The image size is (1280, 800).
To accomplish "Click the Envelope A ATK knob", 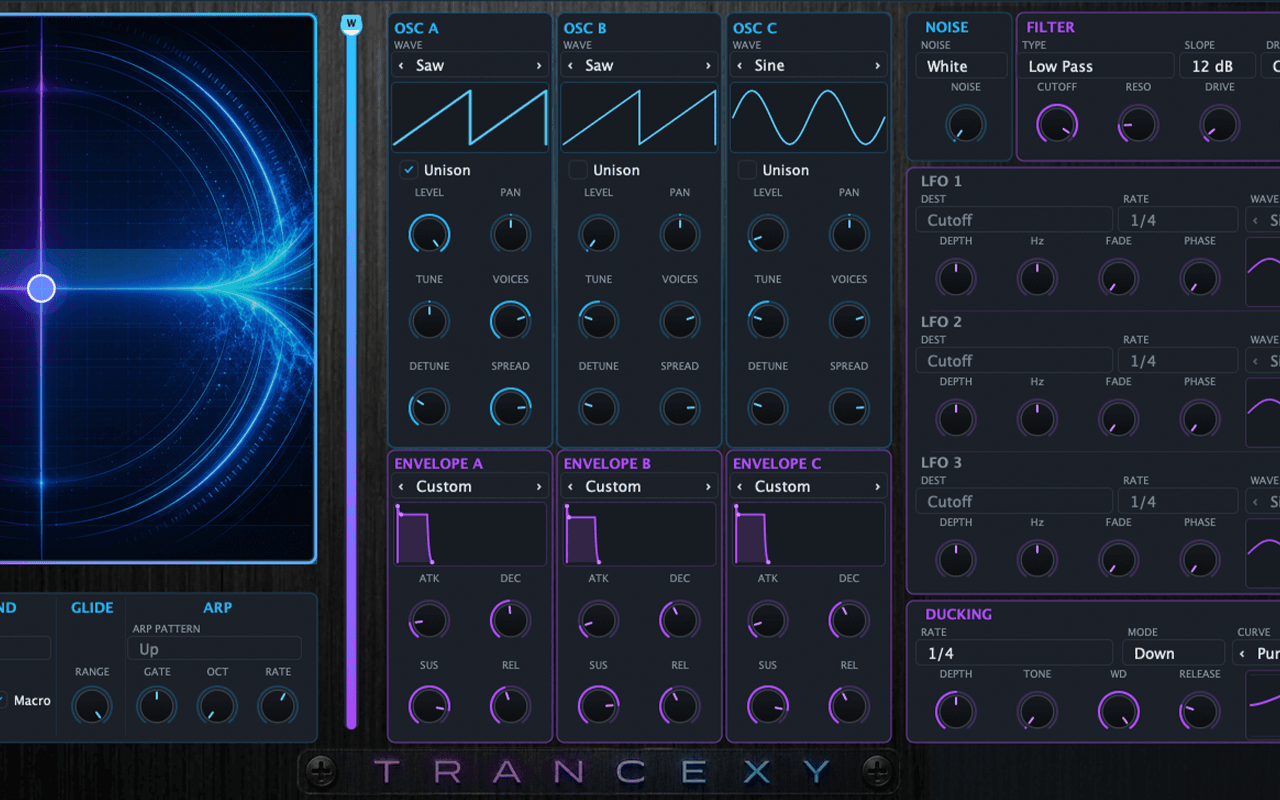I will point(429,620).
